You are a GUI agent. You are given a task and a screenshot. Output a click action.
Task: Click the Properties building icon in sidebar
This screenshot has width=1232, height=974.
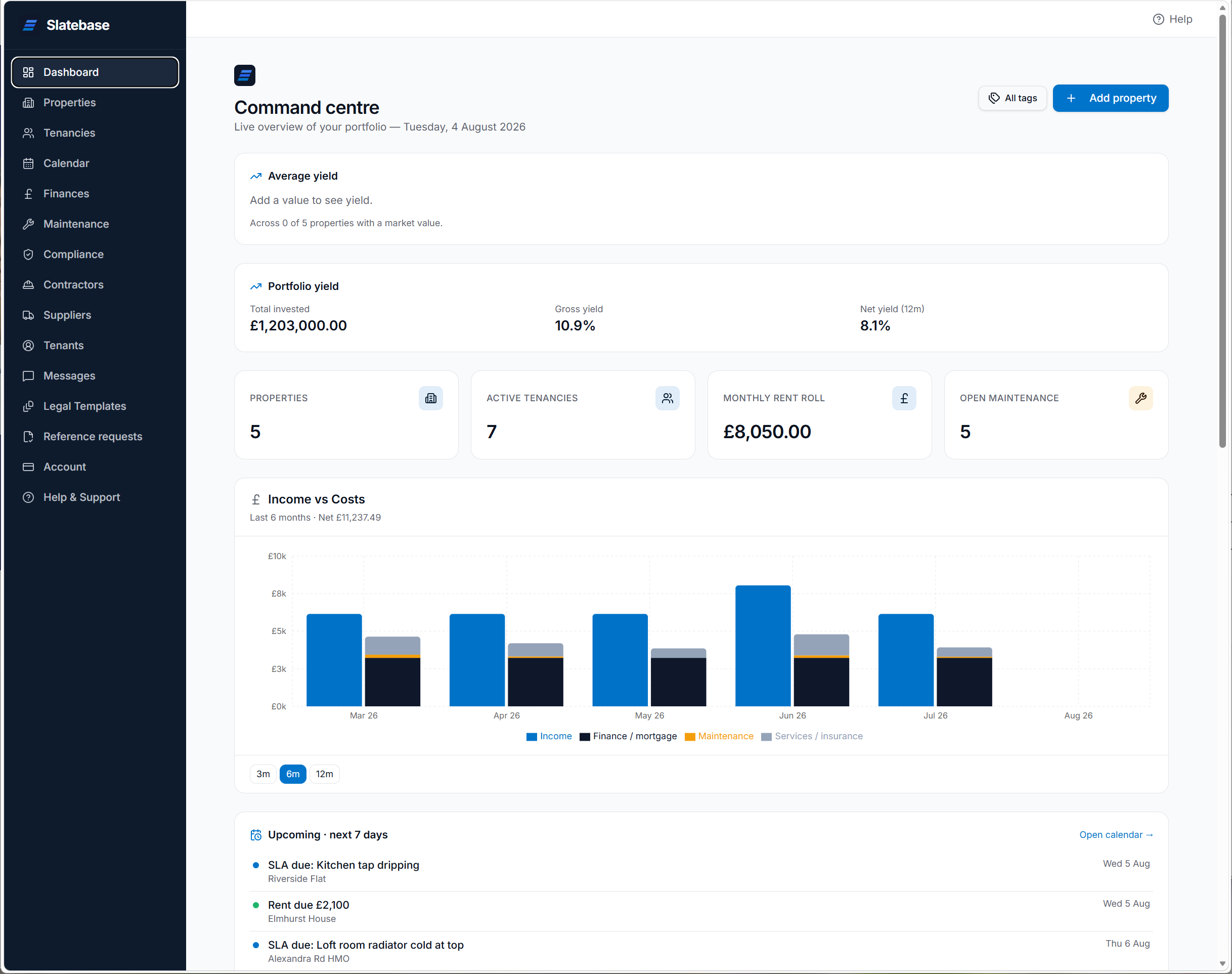click(x=28, y=103)
